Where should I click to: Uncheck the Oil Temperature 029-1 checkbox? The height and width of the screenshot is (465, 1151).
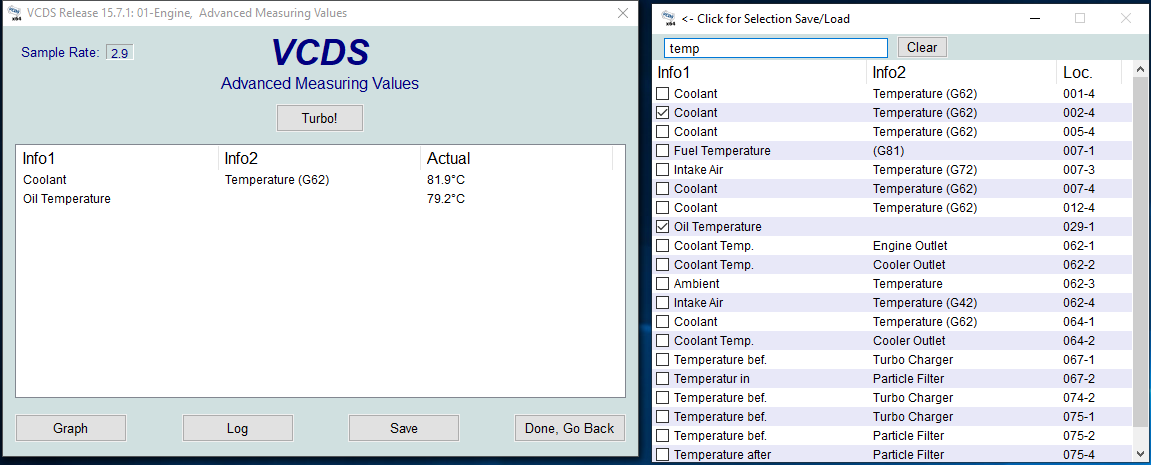click(x=663, y=227)
